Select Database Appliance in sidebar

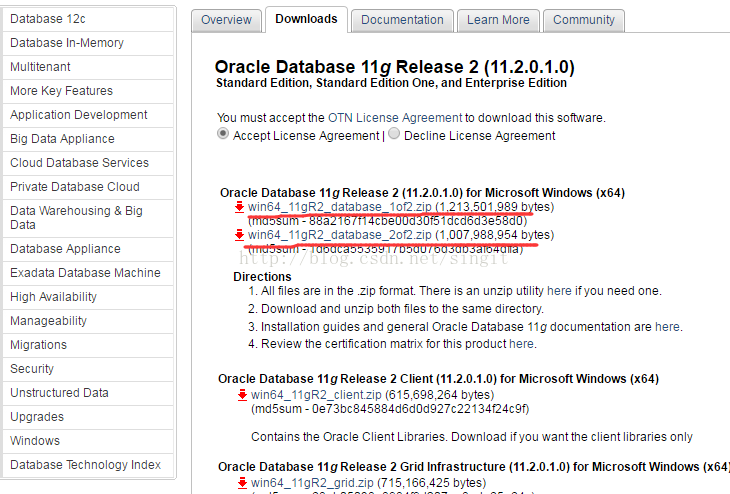pos(88,249)
